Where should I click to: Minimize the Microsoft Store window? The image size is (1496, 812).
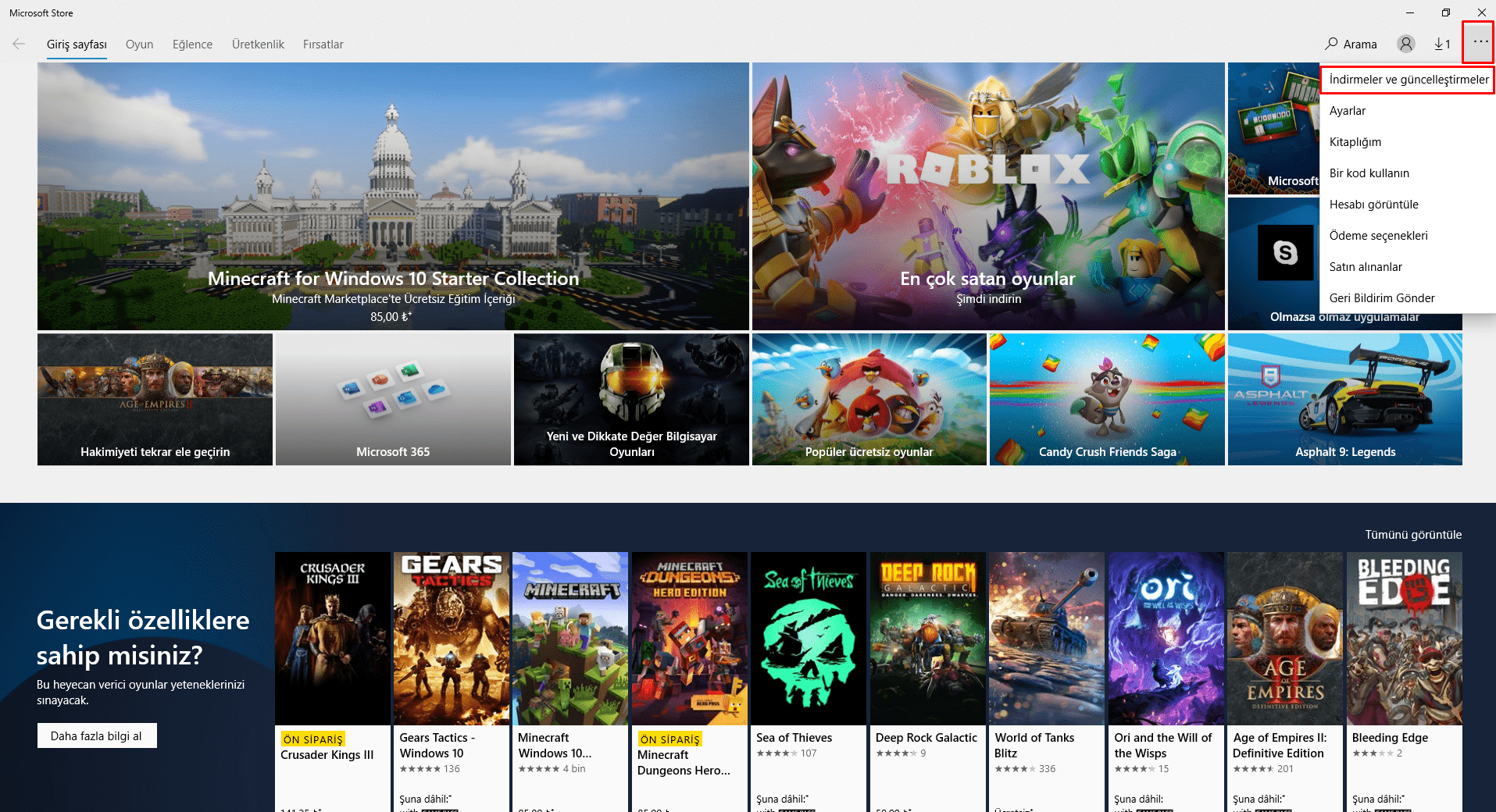pyautogui.click(x=1410, y=12)
